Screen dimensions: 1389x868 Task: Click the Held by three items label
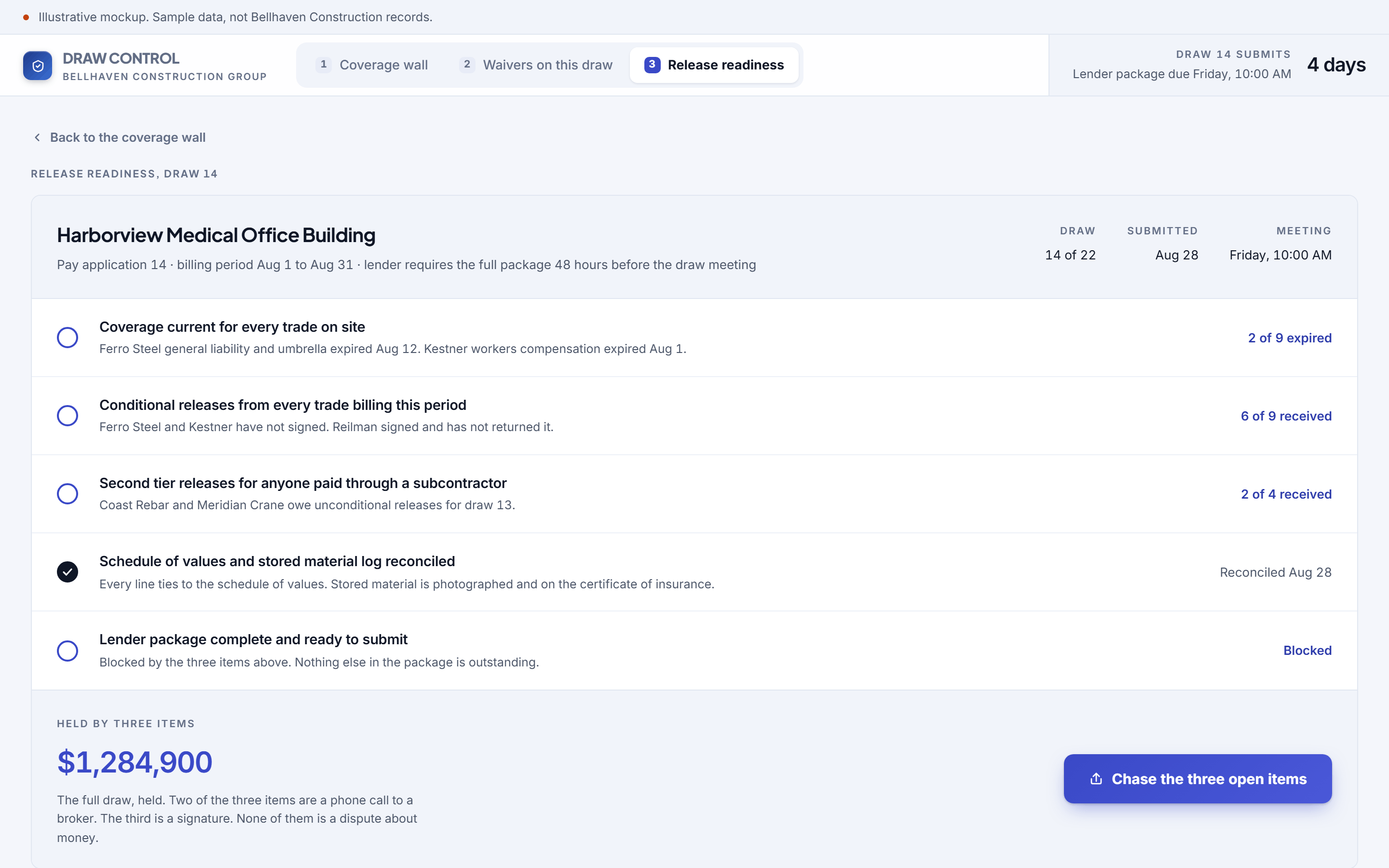point(126,723)
